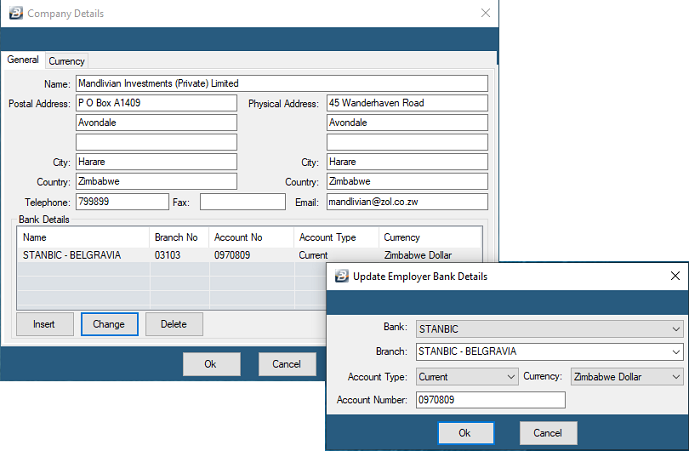Click the Account Number field 0970809
689x451 pixels.
pyautogui.click(x=490, y=400)
